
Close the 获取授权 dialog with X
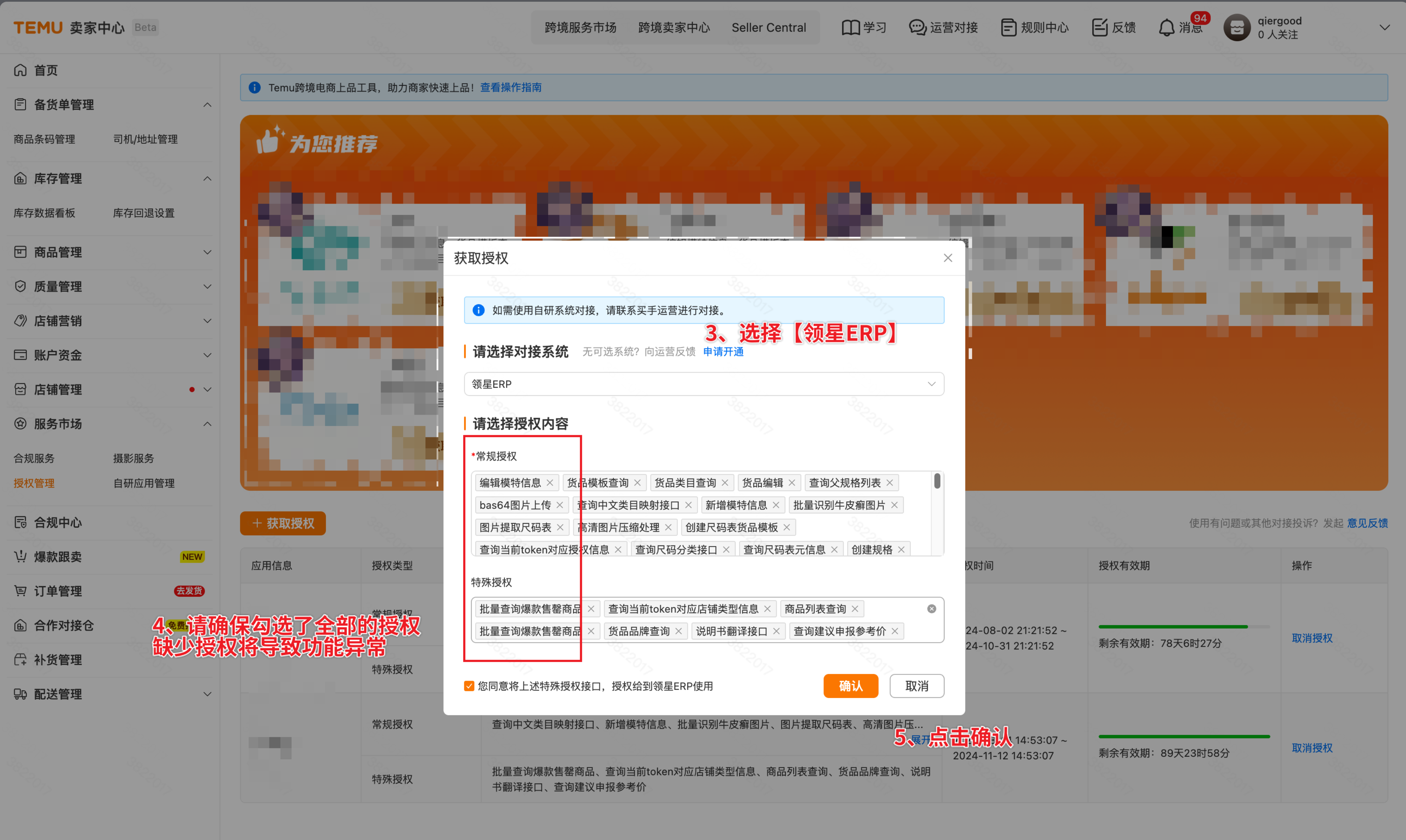(948, 258)
